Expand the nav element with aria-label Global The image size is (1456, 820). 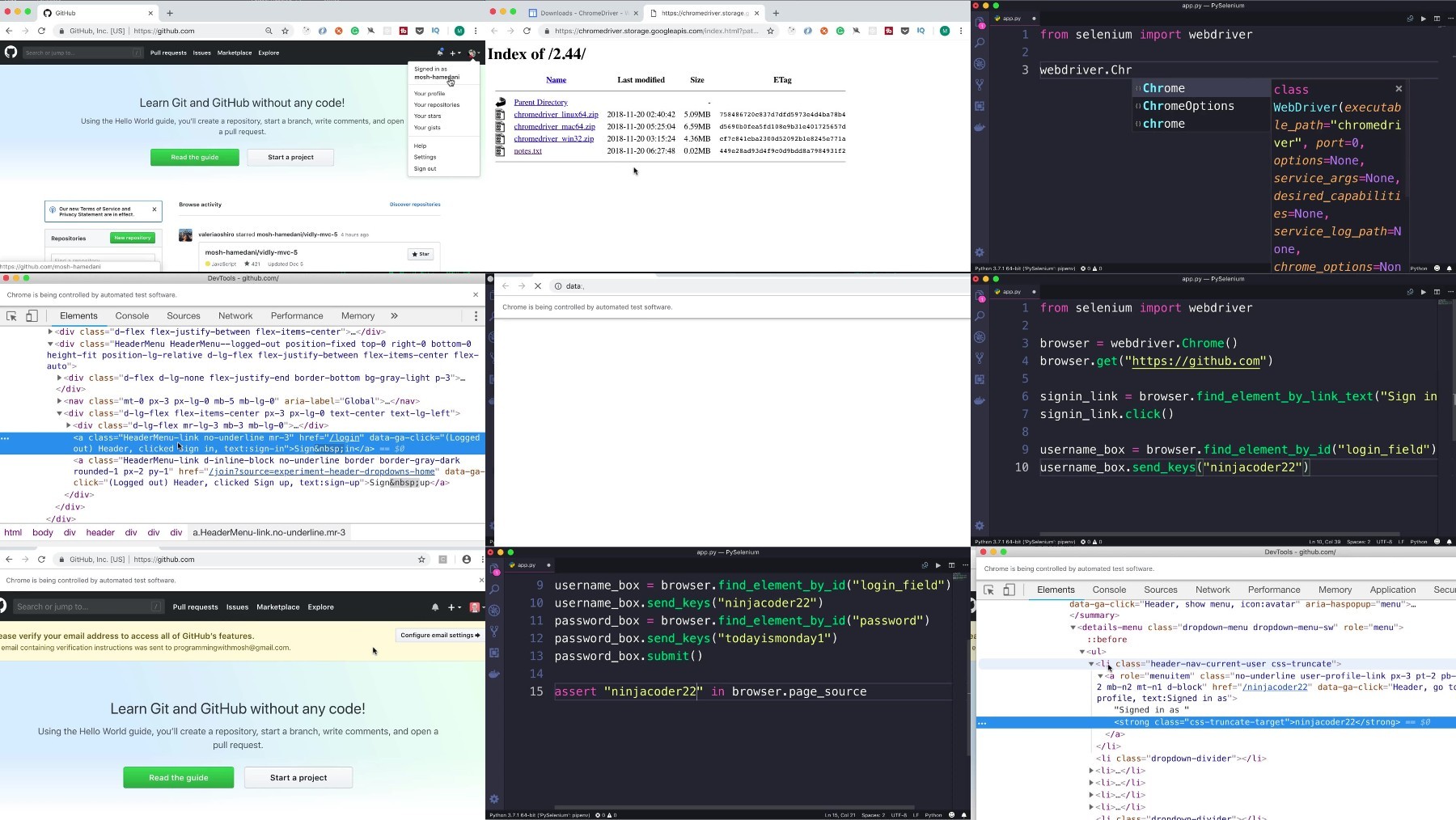point(60,401)
